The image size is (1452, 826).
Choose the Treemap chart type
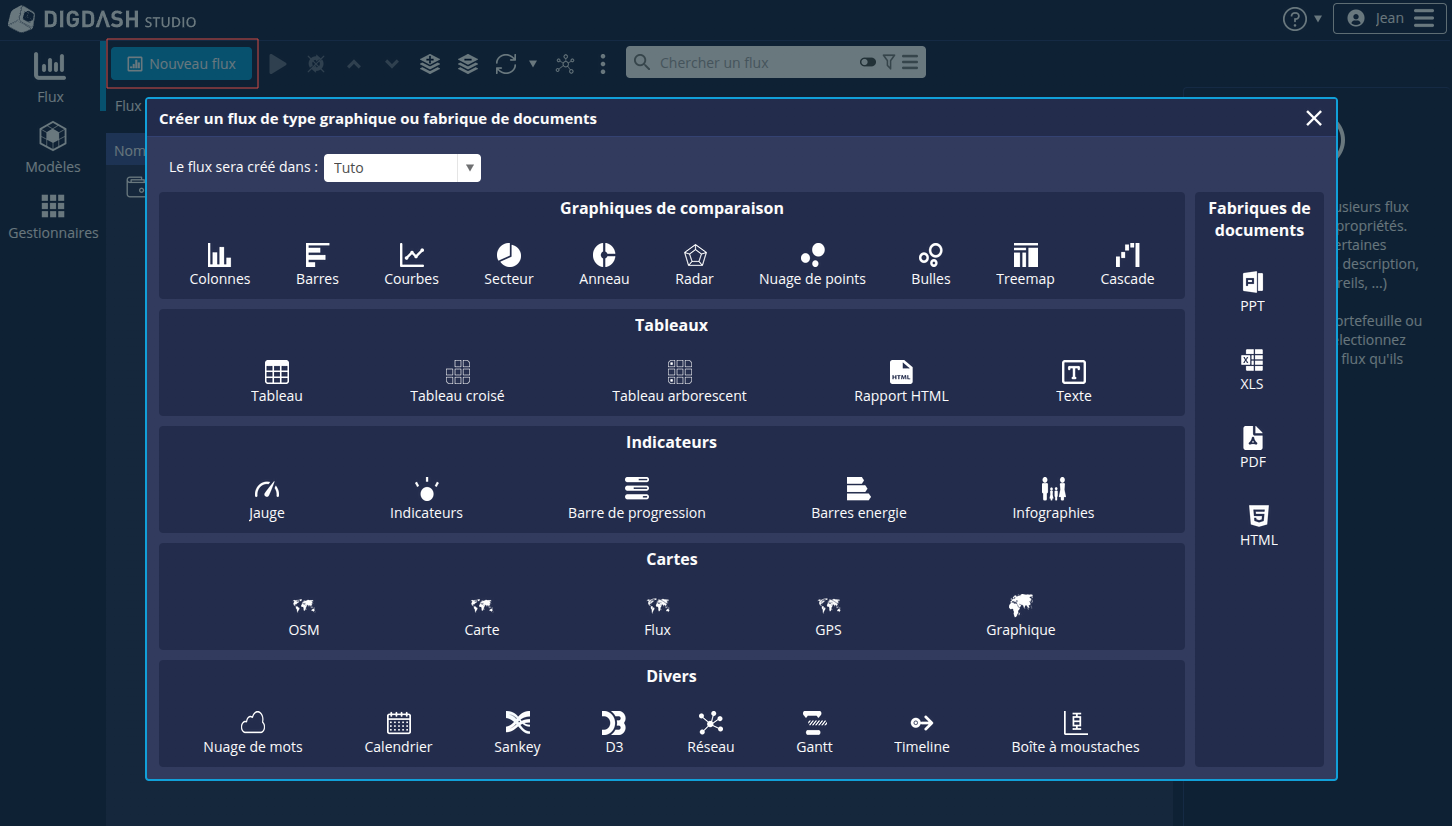(x=1025, y=265)
